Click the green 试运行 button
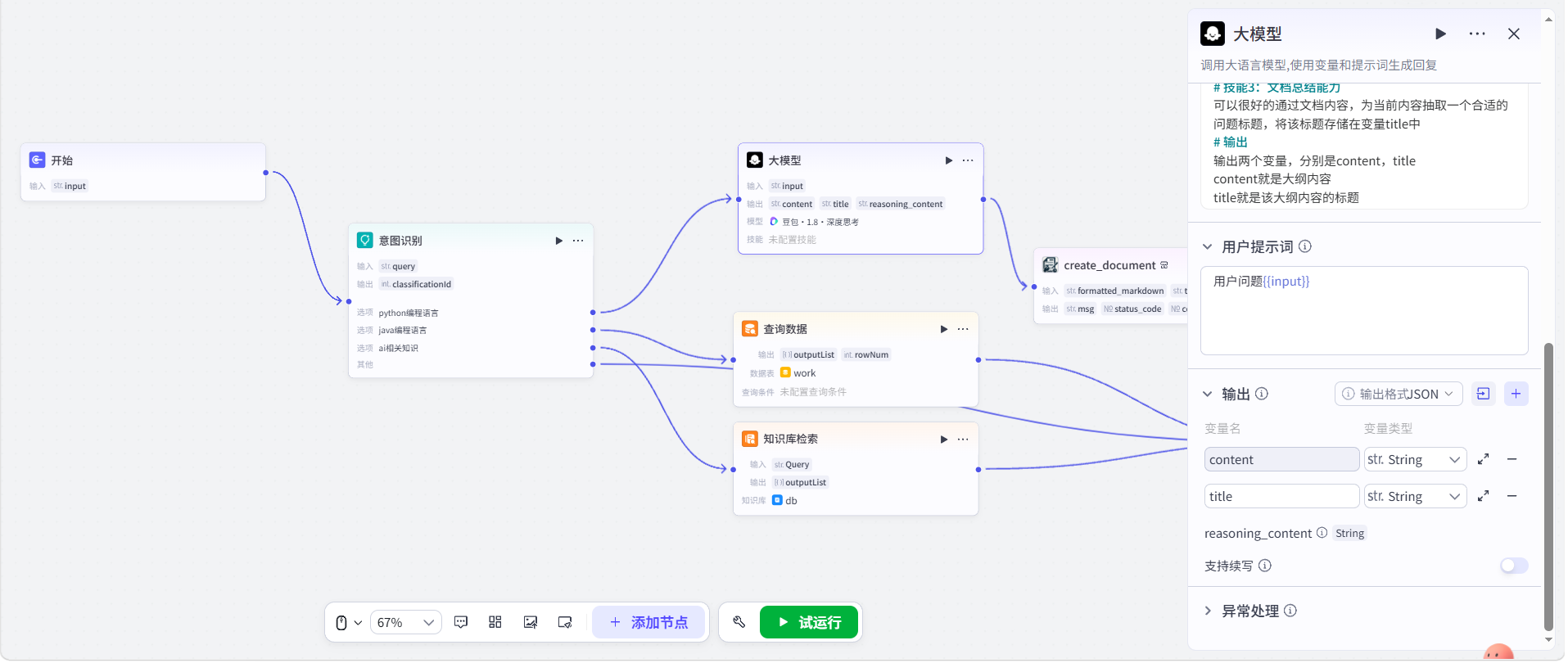1568x663 pixels. [809, 622]
